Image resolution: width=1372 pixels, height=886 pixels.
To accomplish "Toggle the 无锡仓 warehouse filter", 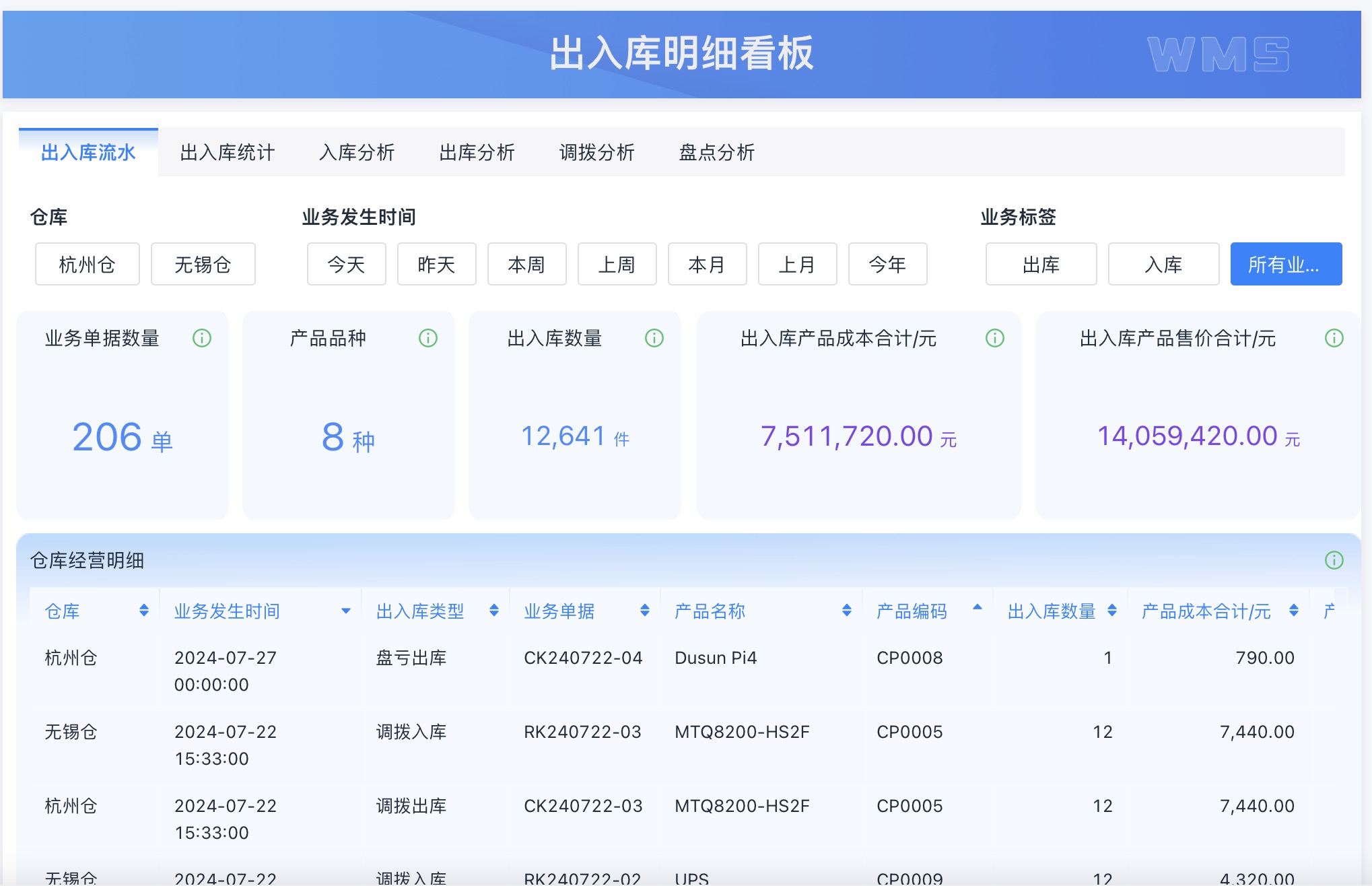I will (x=203, y=265).
